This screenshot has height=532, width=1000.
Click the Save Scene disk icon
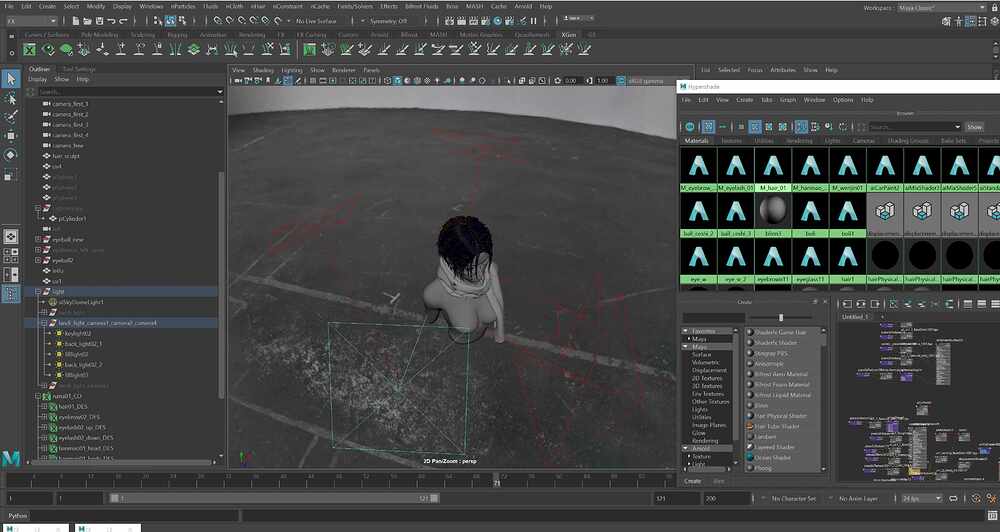99,21
